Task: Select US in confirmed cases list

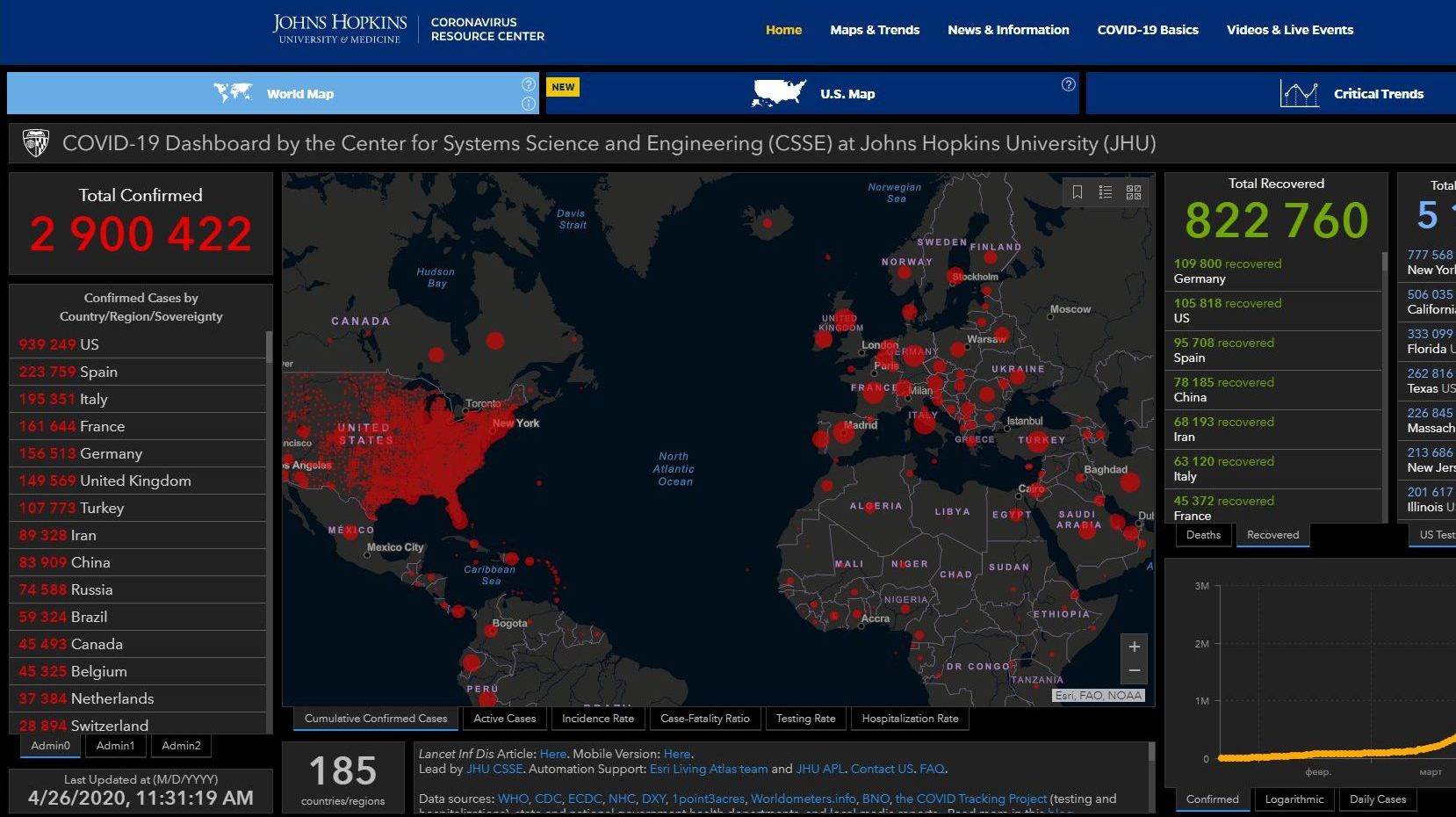Action: [x=137, y=344]
